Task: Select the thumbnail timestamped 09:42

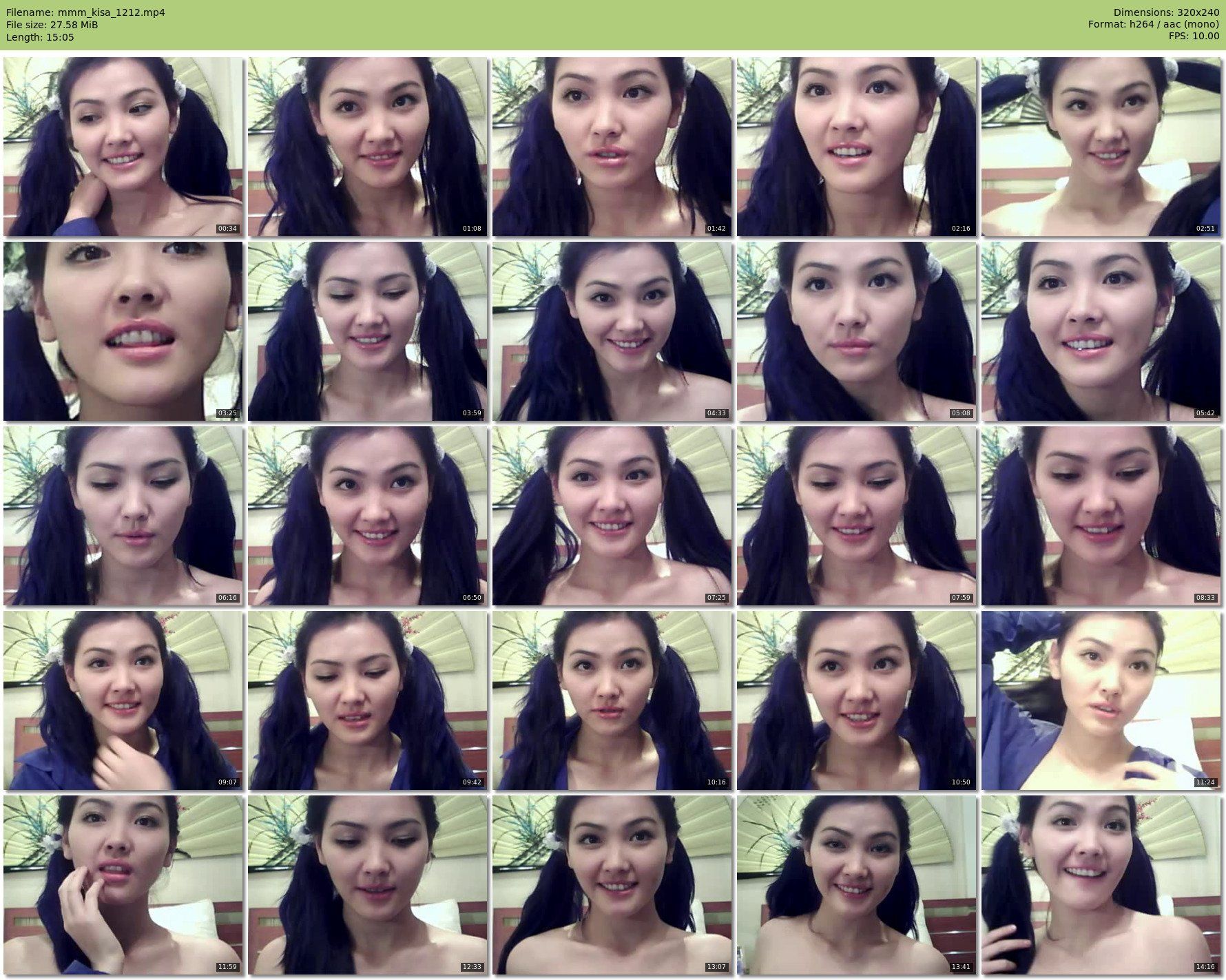Action: click(367, 700)
